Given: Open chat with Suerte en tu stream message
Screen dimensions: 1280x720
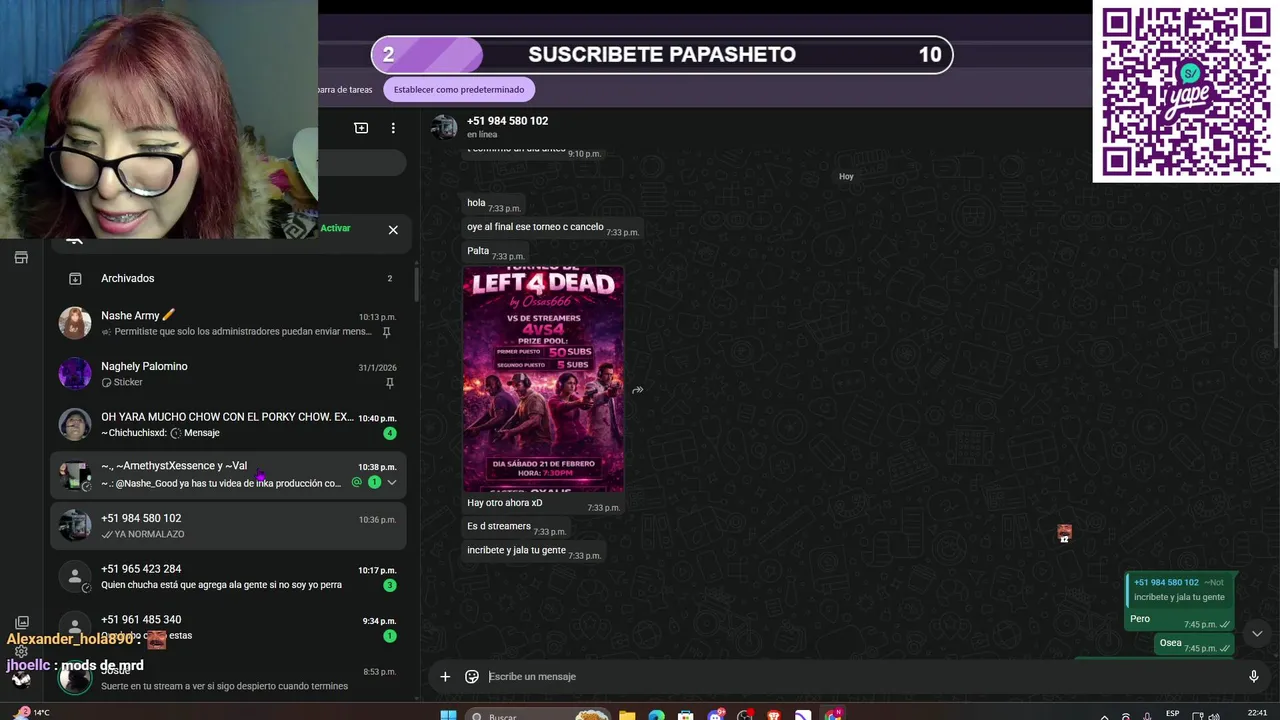Looking at the screenshot, I should click(230, 678).
